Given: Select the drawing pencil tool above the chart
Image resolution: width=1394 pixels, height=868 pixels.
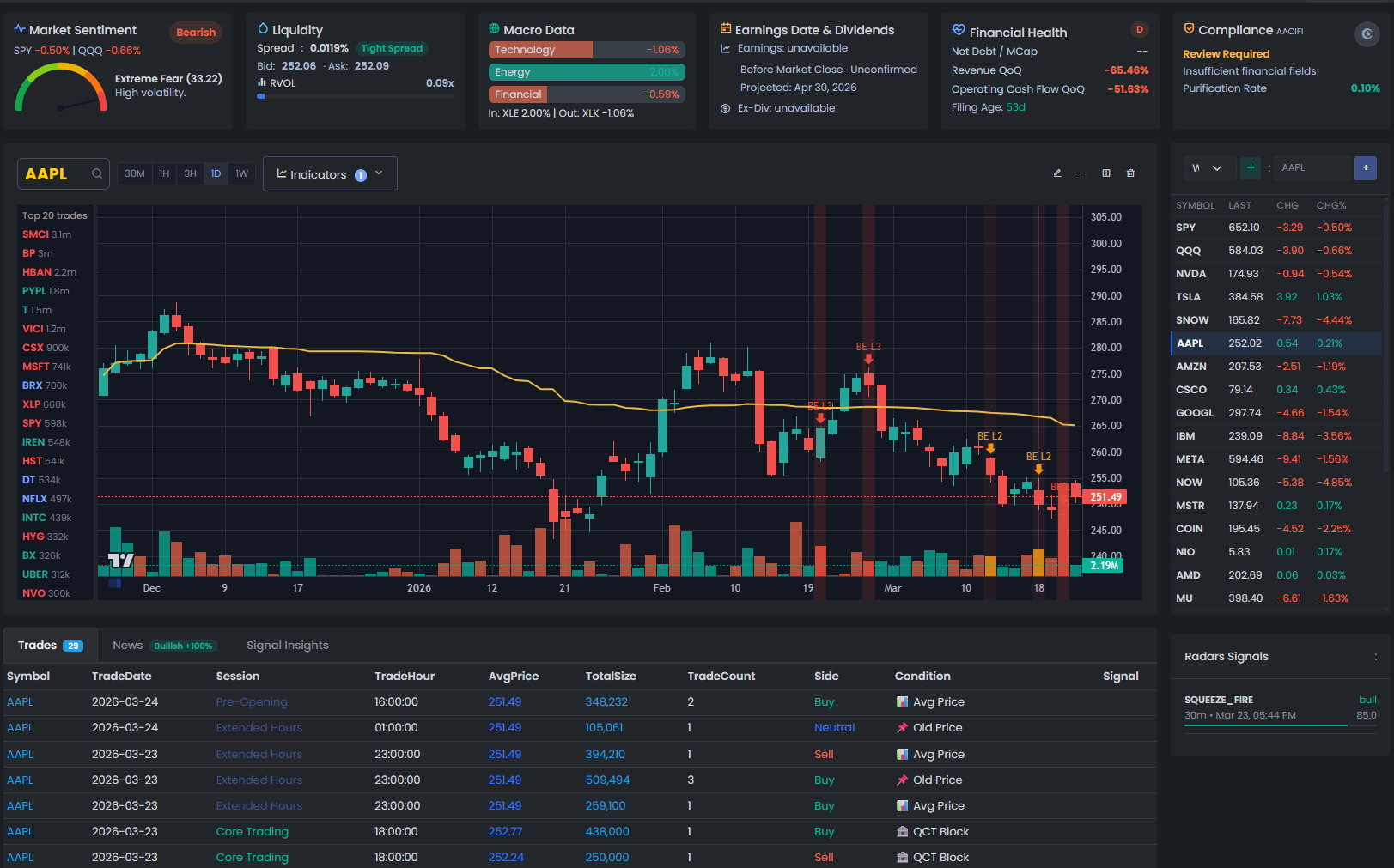Looking at the screenshot, I should point(1057,173).
